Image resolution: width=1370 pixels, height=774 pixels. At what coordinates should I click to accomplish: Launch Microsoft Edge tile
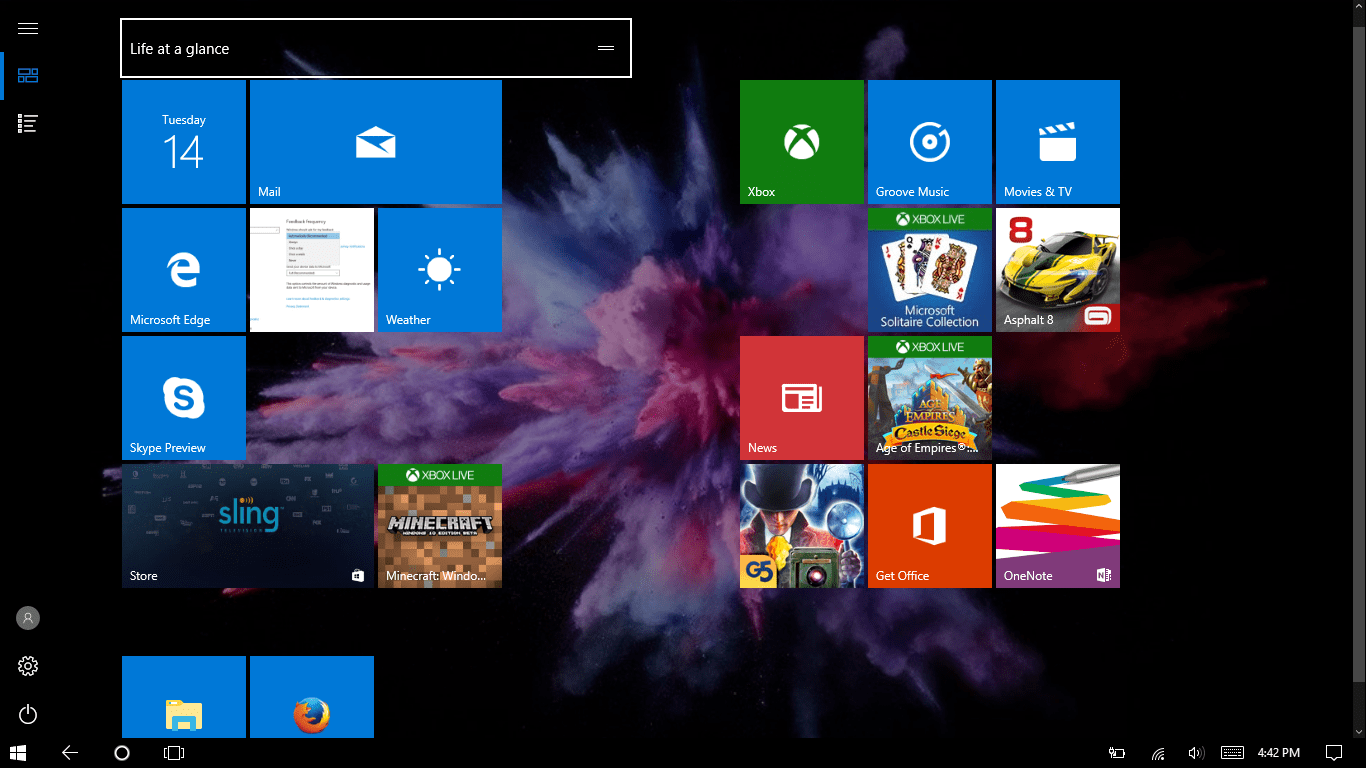[184, 270]
